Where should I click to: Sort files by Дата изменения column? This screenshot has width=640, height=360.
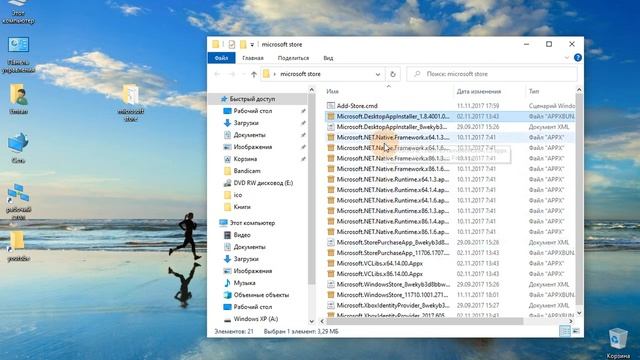click(x=479, y=91)
